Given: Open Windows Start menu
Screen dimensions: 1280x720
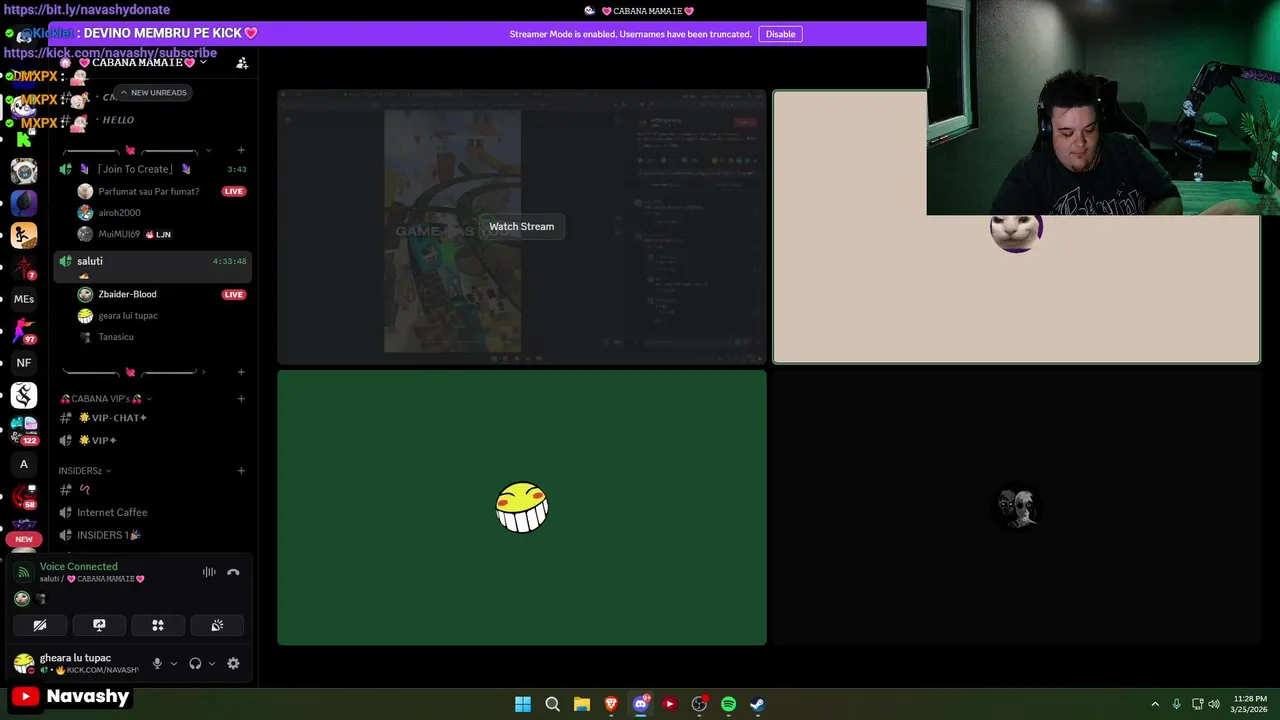Looking at the screenshot, I should point(523,704).
